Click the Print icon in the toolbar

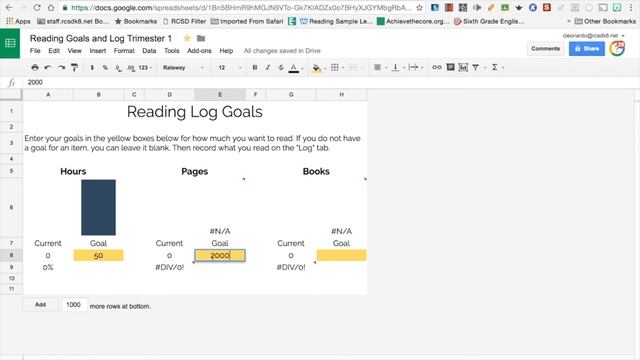click(x=35, y=67)
